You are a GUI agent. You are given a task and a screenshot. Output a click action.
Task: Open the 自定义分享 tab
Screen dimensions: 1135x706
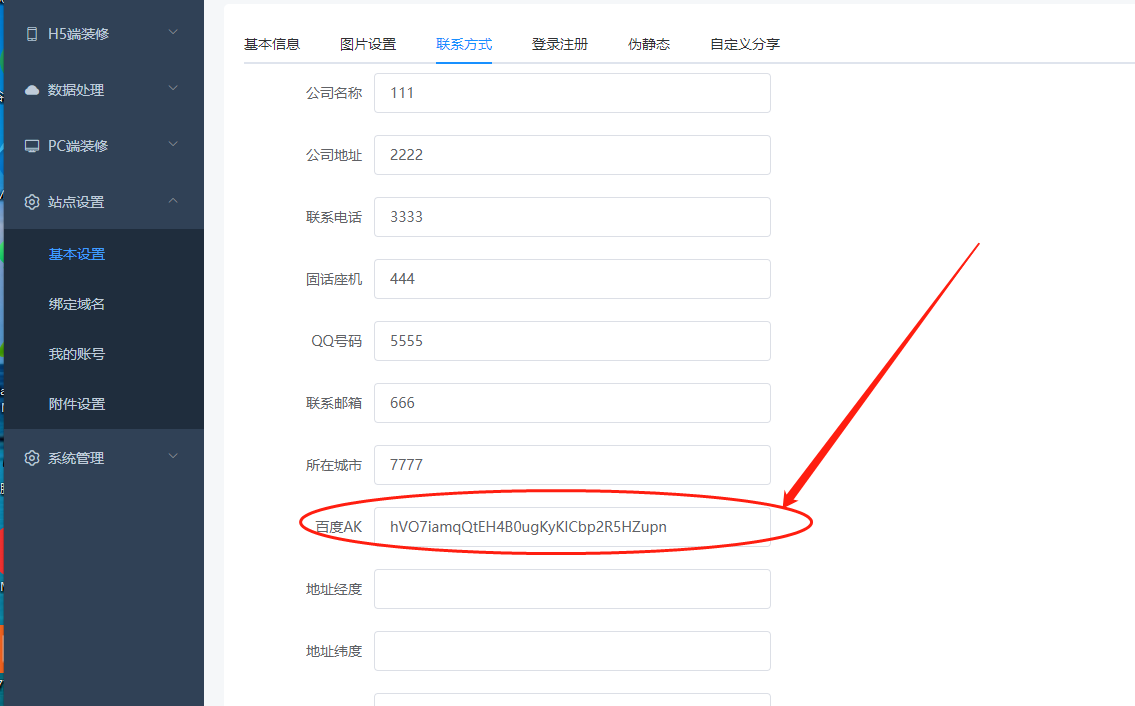(745, 44)
